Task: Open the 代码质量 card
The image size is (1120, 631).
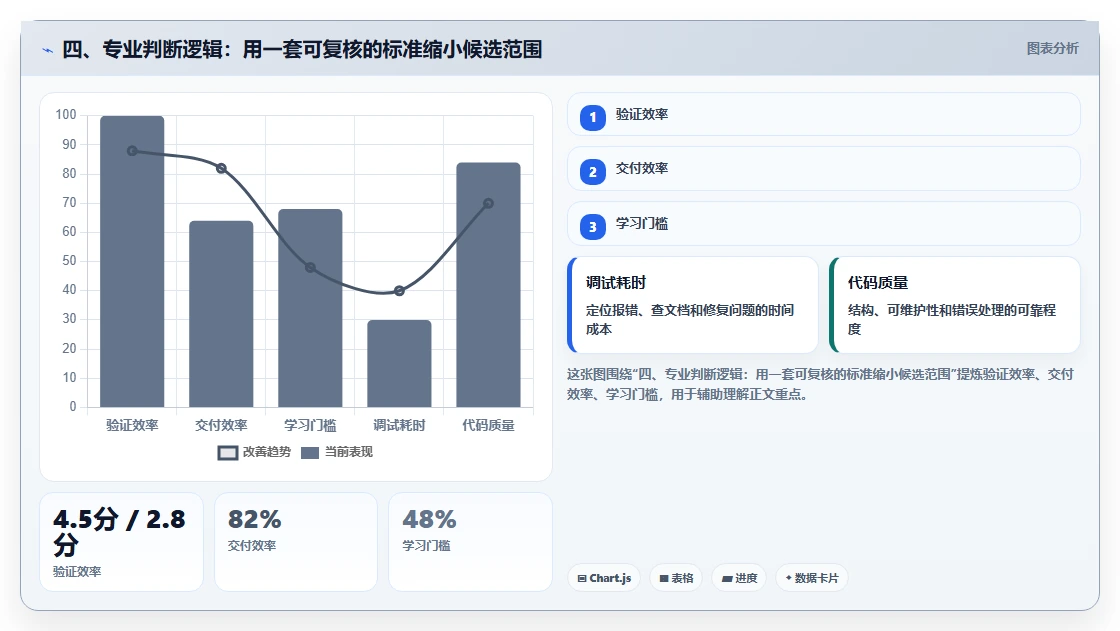Action: point(955,305)
